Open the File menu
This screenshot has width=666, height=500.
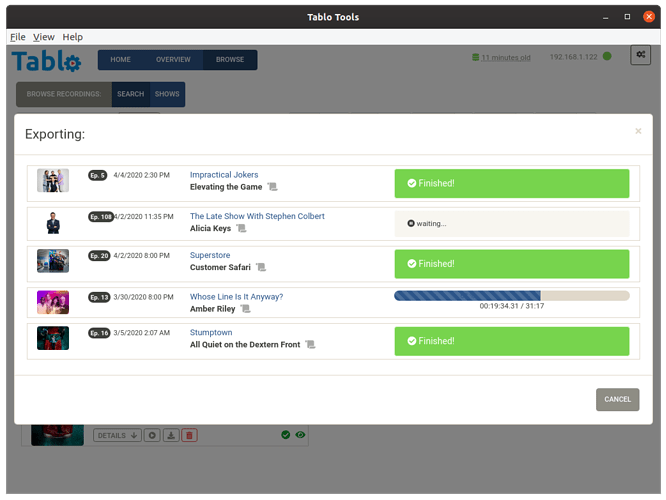coord(18,37)
